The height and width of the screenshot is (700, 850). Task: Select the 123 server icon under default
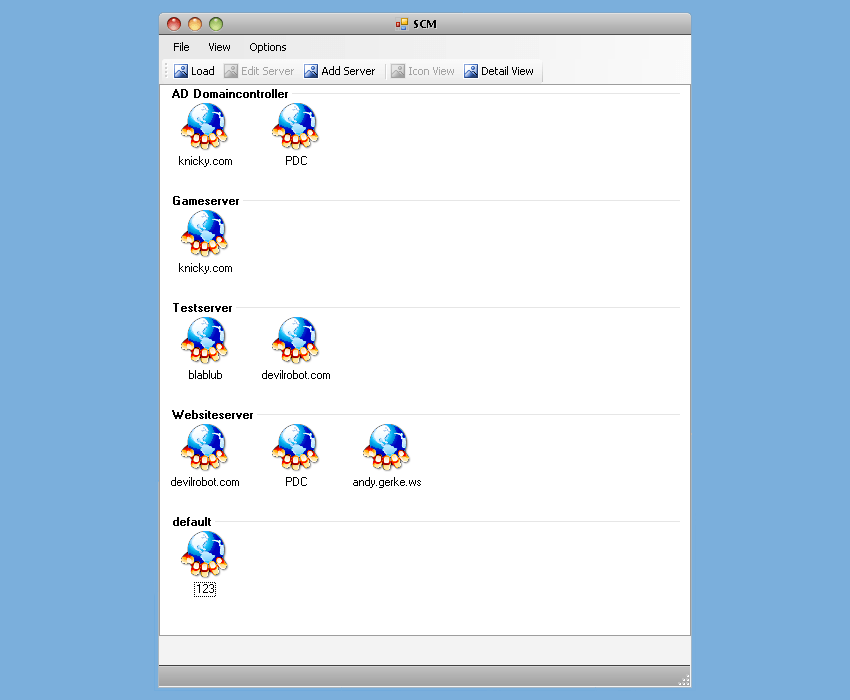[x=205, y=554]
